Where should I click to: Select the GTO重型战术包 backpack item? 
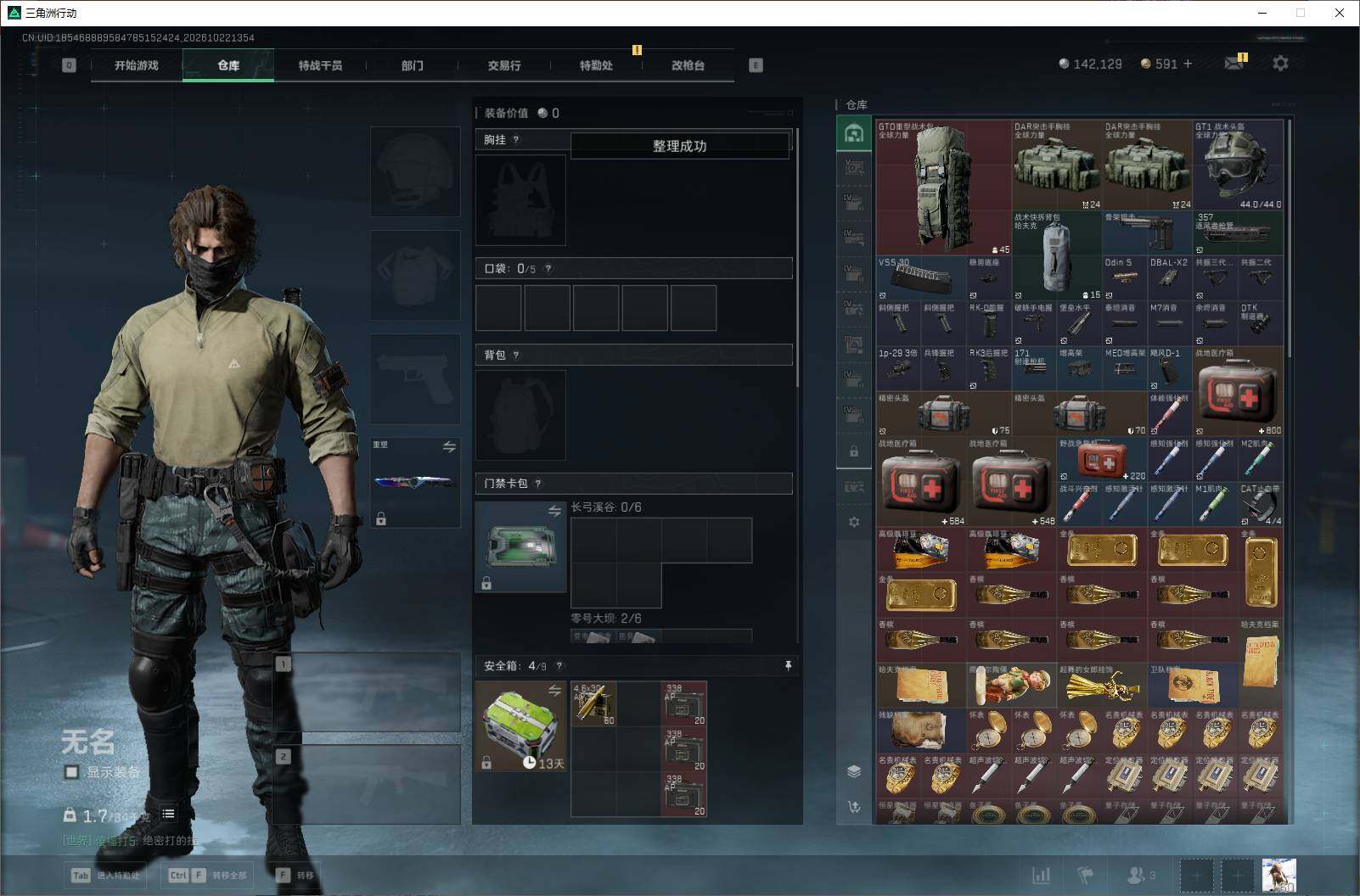pyautogui.click(x=943, y=188)
